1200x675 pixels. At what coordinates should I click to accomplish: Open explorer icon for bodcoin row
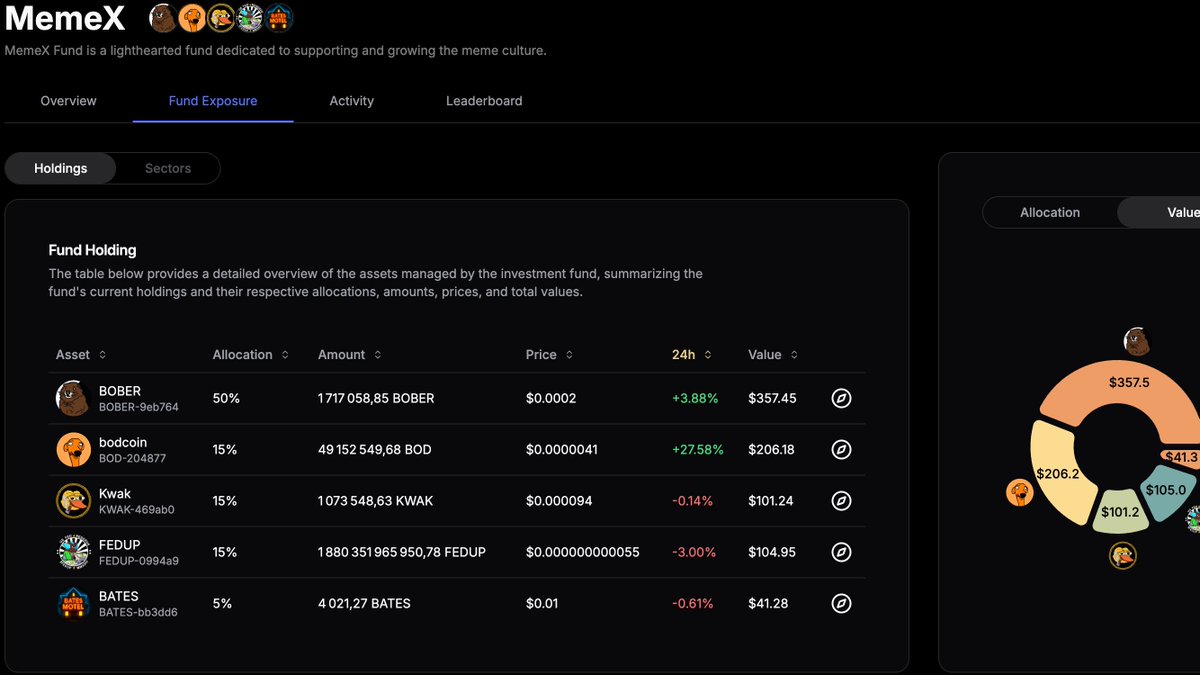[x=842, y=450]
